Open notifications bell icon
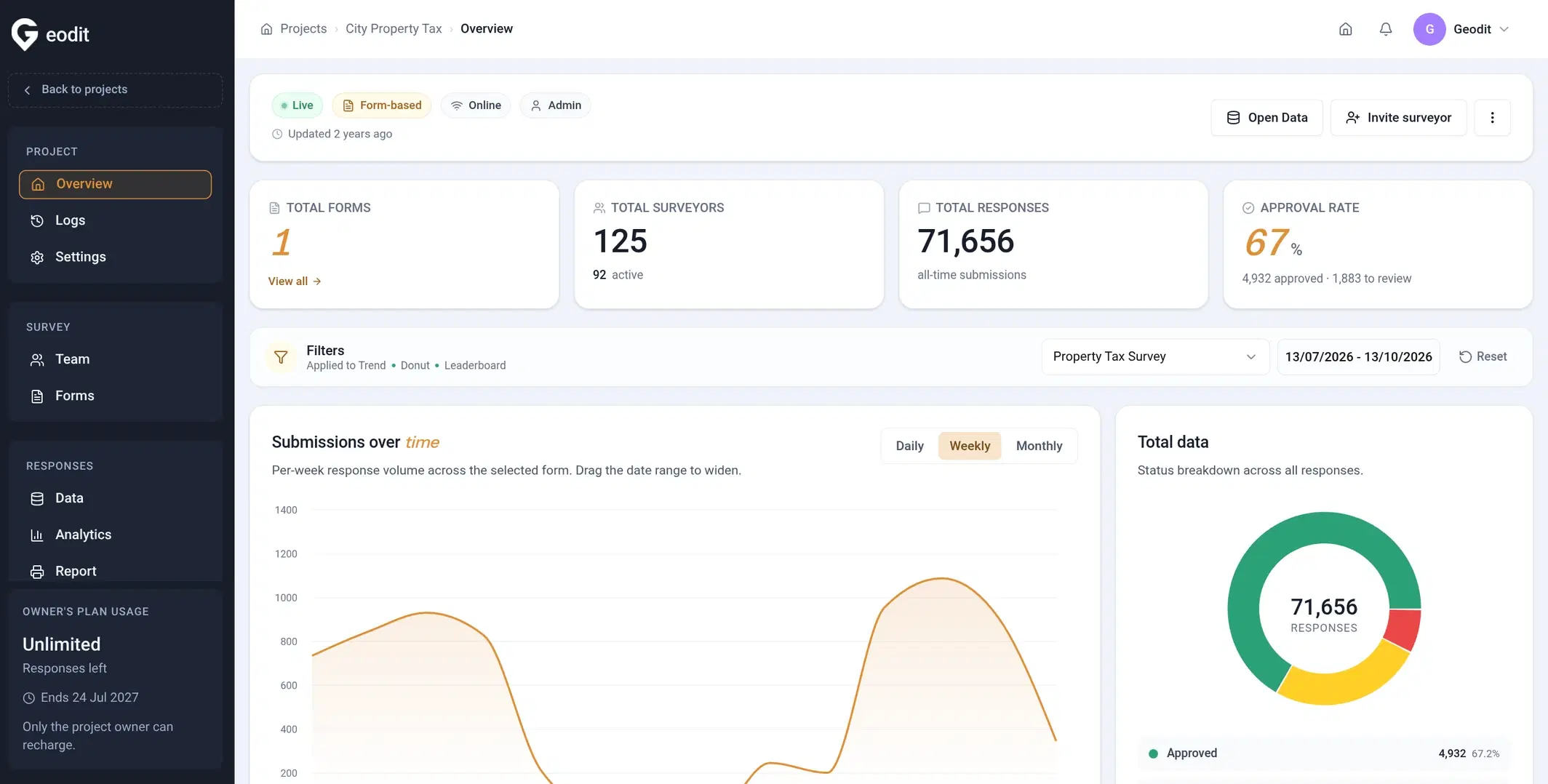The height and width of the screenshot is (784, 1548). point(1385,29)
